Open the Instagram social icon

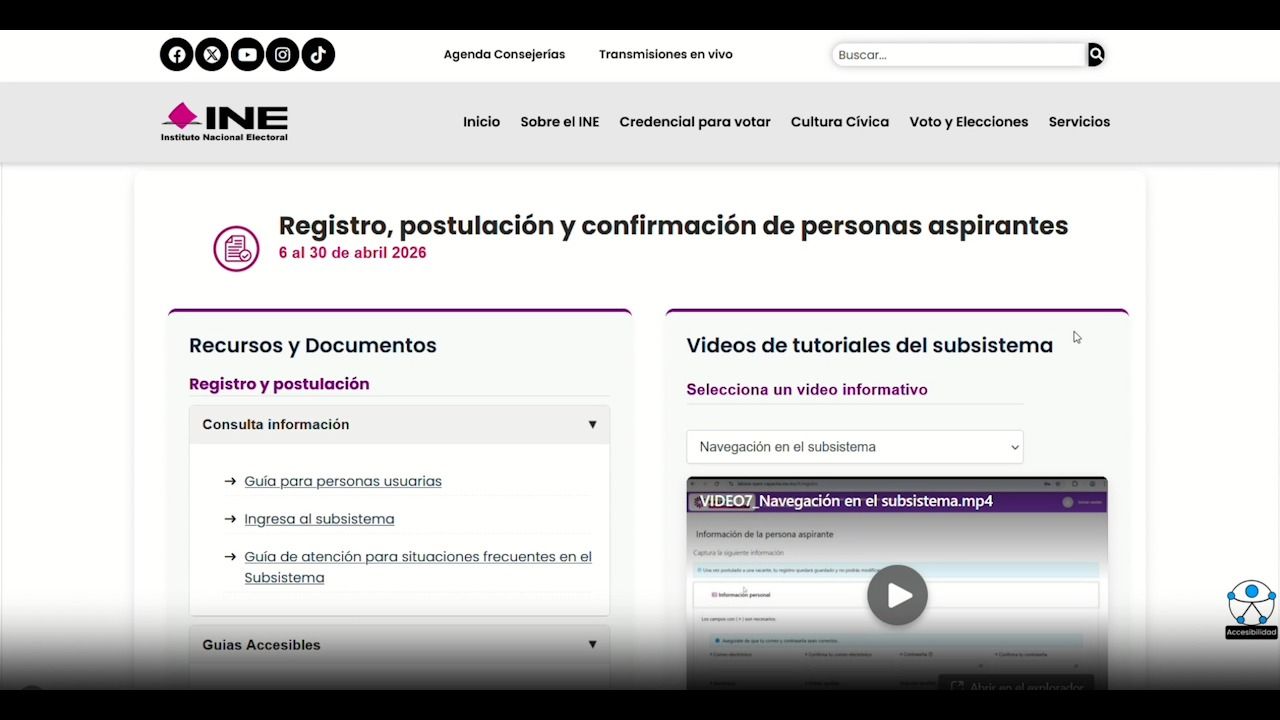pyautogui.click(x=283, y=55)
